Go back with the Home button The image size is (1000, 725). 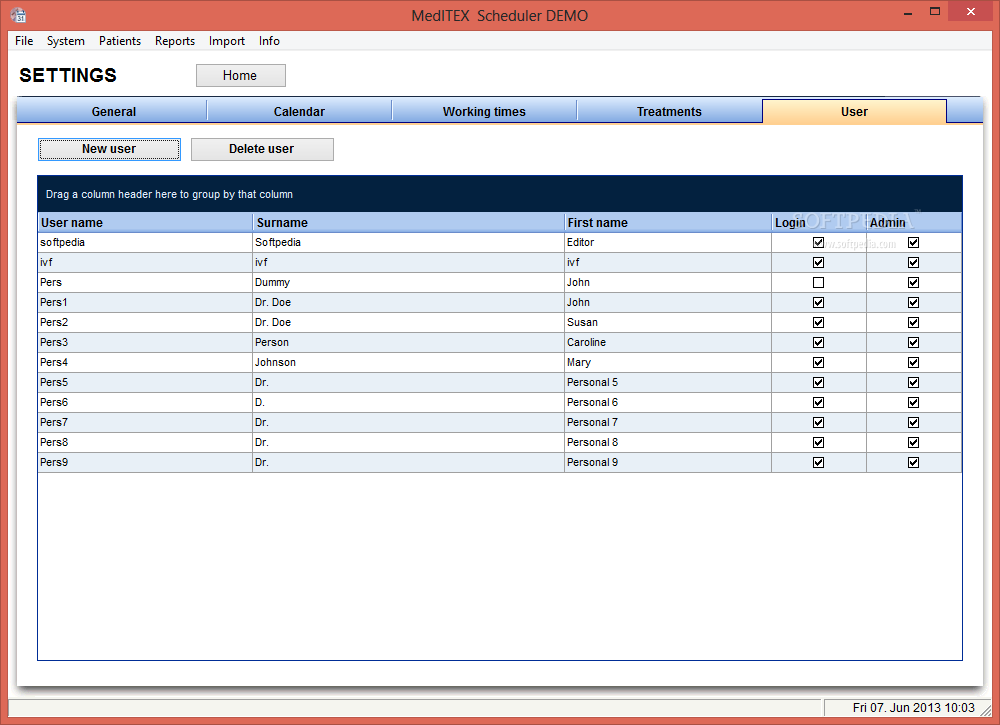[x=240, y=75]
